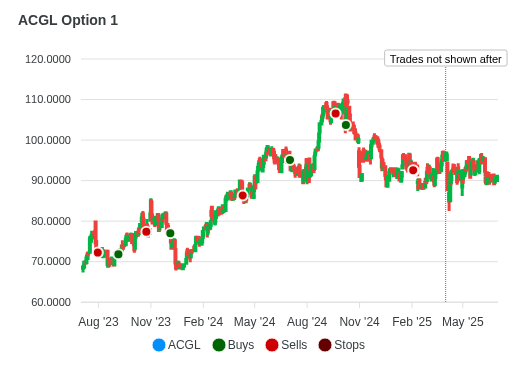Select the buy marker after Aug '23
Image resolution: width=530 pixels, height=380 pixels.
[x=118, y=254]
